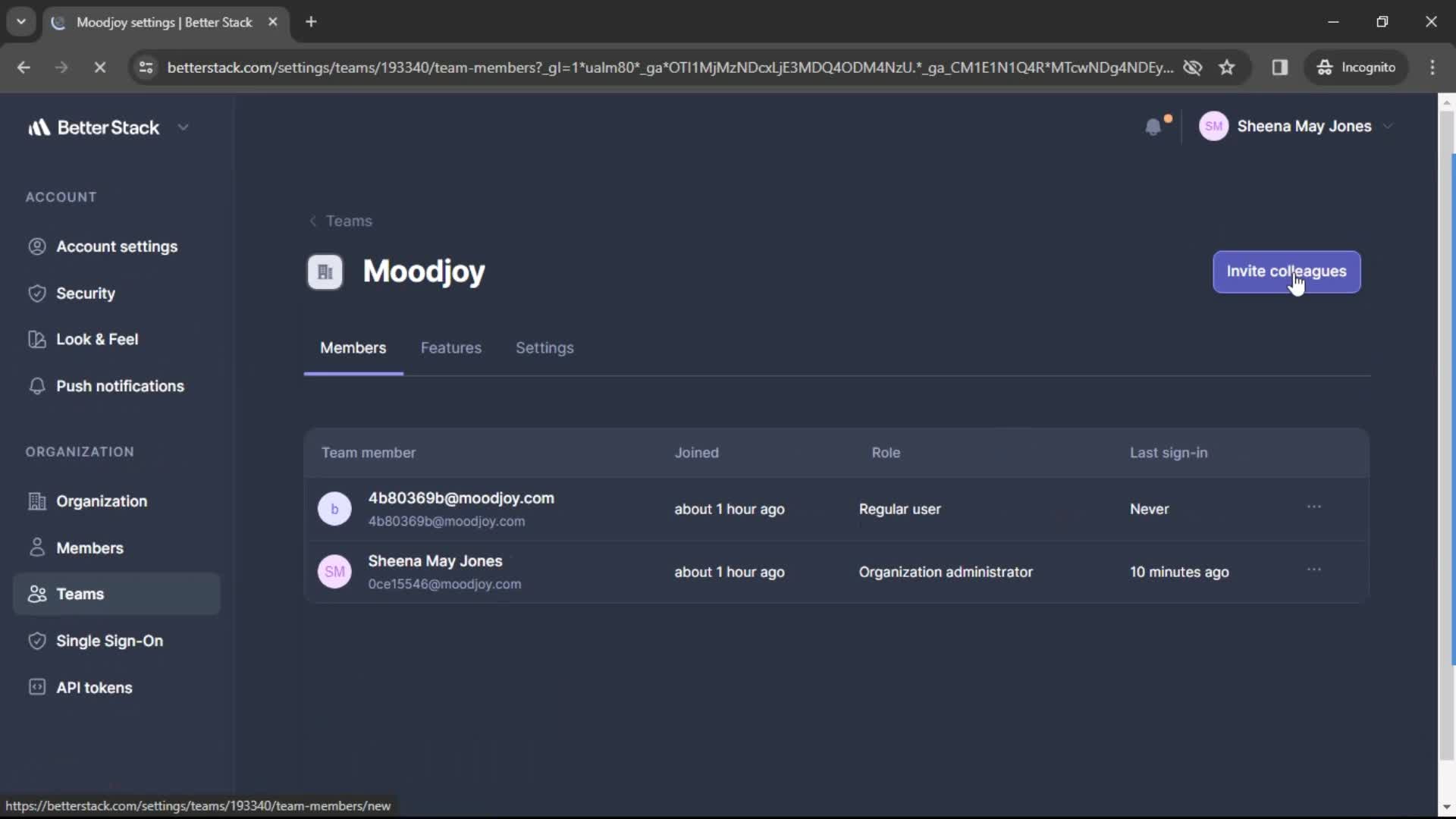Click Invite colleagues button

tap(1286, 271)
